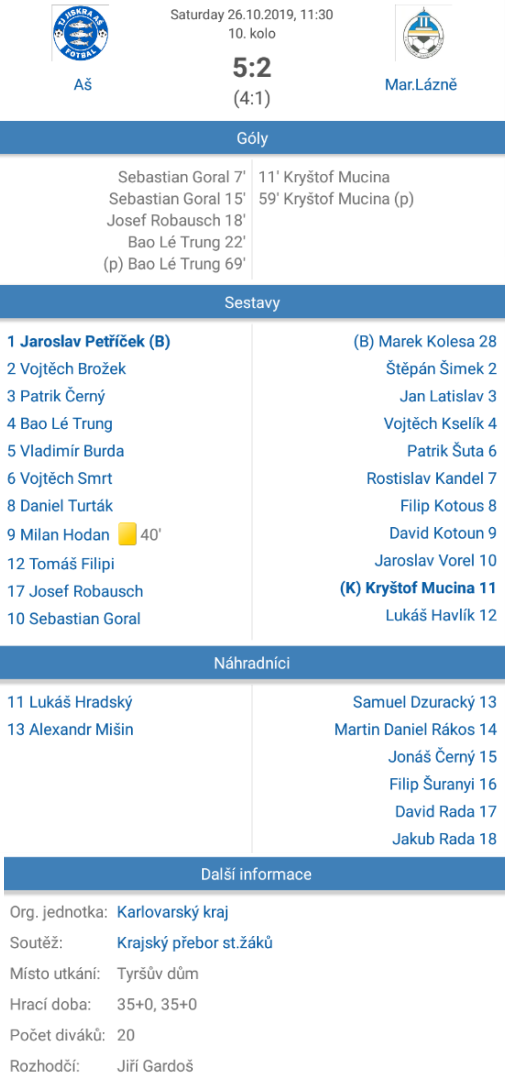
Task: Click the Další informace header
Action: pyautogui.click(x=252, y=874)
